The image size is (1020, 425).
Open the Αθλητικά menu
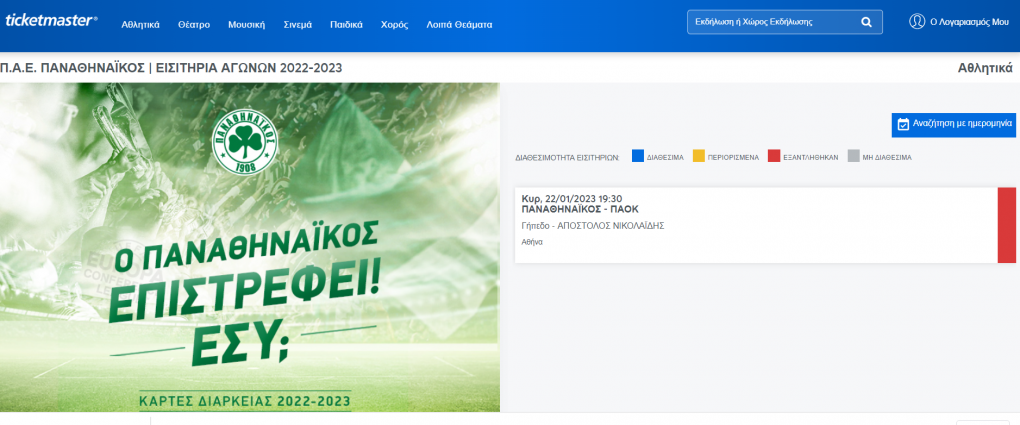141,25
